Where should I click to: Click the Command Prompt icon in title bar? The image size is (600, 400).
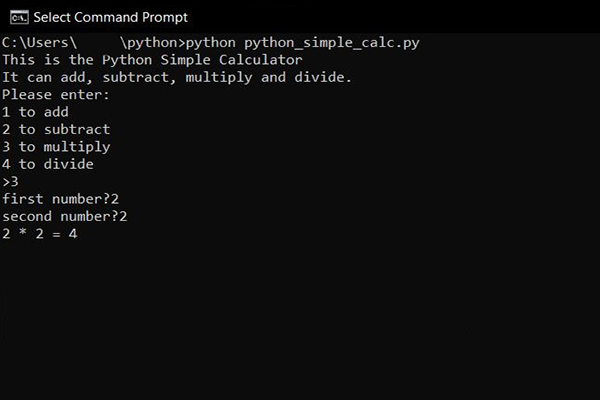coord(17,17)
